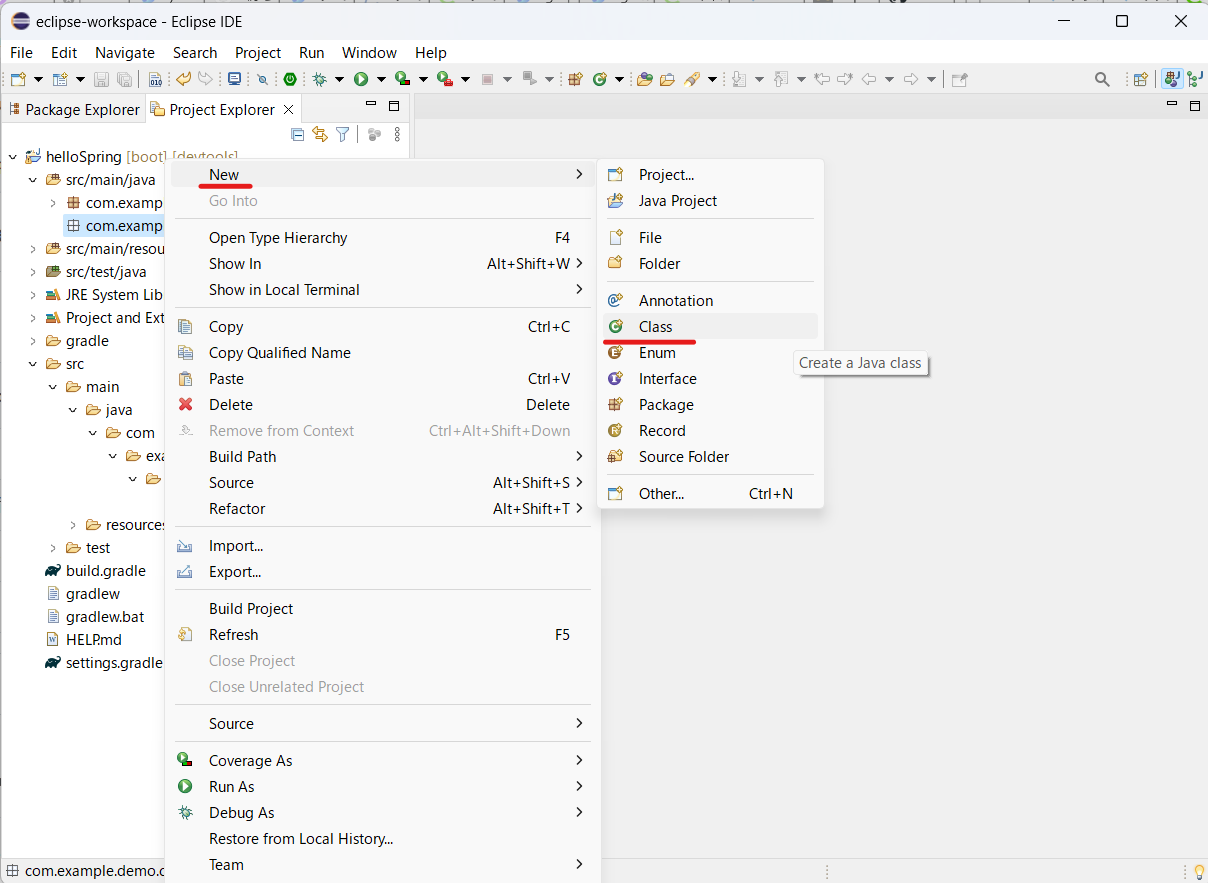Toggle Skip All Breakpoints in the toolbar
This screenshot has height=883, width=1208.
263,78
